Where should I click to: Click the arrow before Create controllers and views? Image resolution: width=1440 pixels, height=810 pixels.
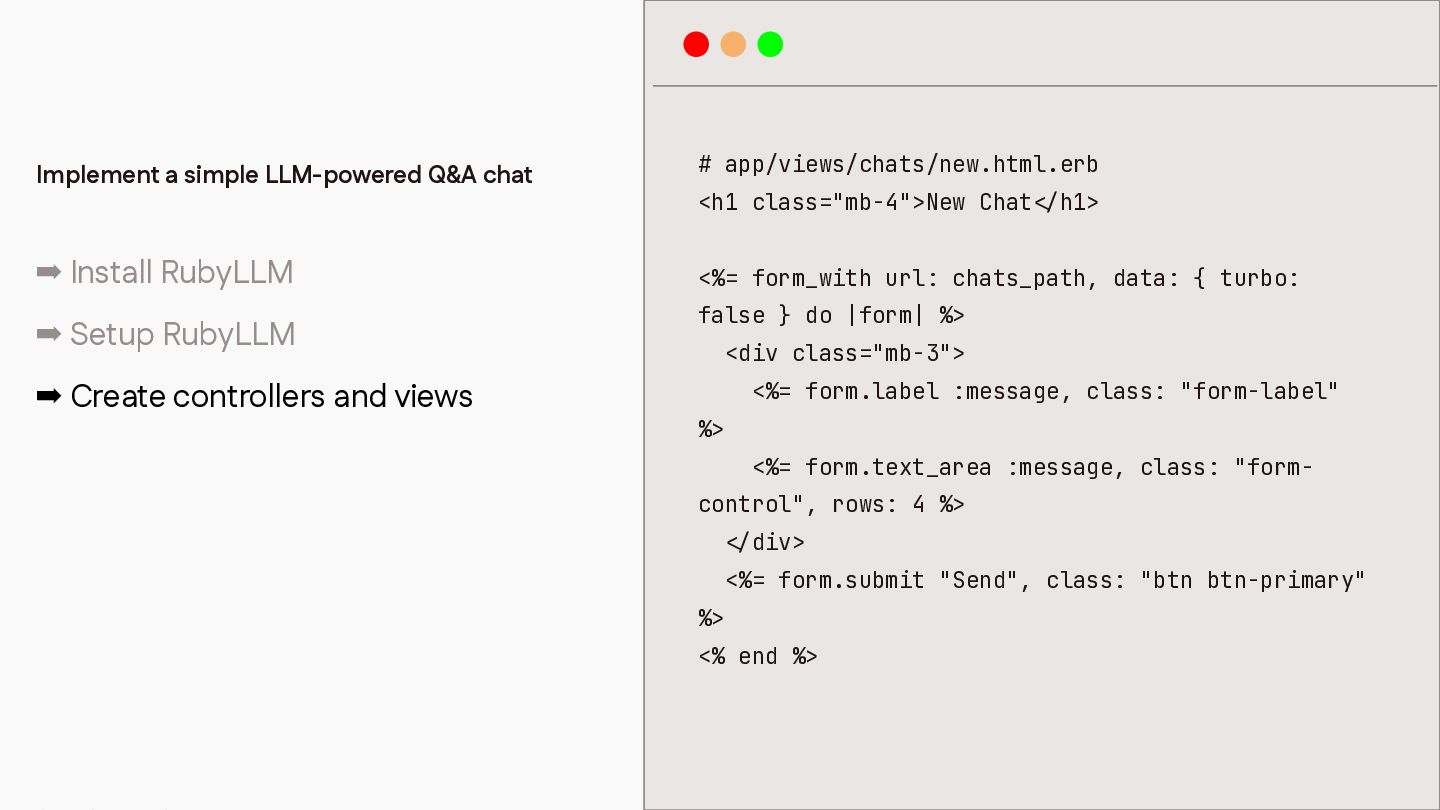[x=49, y=396]
